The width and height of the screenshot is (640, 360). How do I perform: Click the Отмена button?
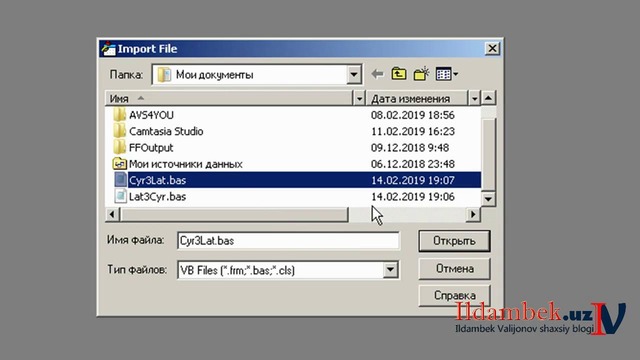click(454, 269)
